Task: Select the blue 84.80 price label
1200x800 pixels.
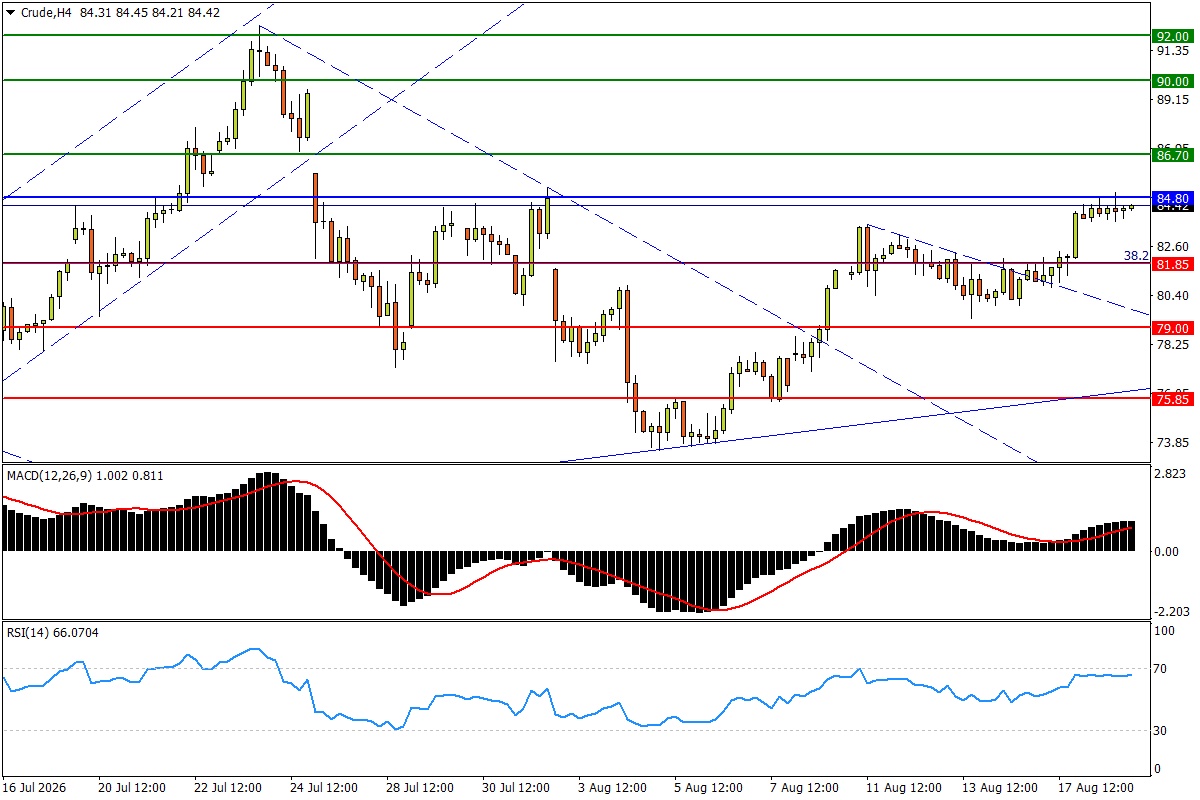Action: (x=1172, y=198)
